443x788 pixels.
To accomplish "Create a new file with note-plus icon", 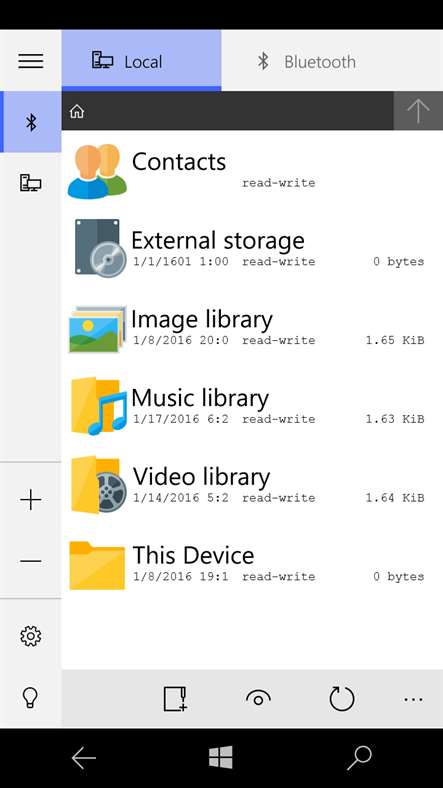I will pos(176,699).
